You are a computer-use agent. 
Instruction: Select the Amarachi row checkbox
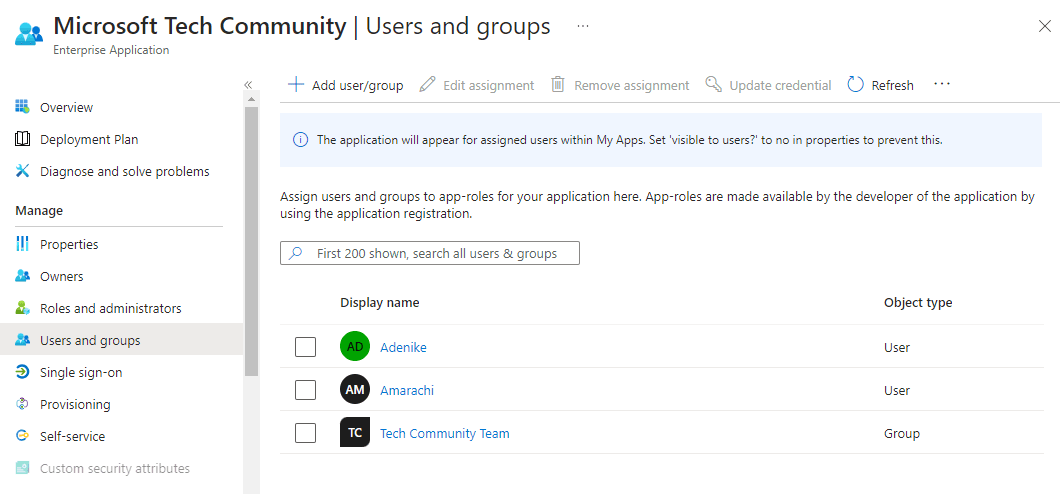coord(305,390)
